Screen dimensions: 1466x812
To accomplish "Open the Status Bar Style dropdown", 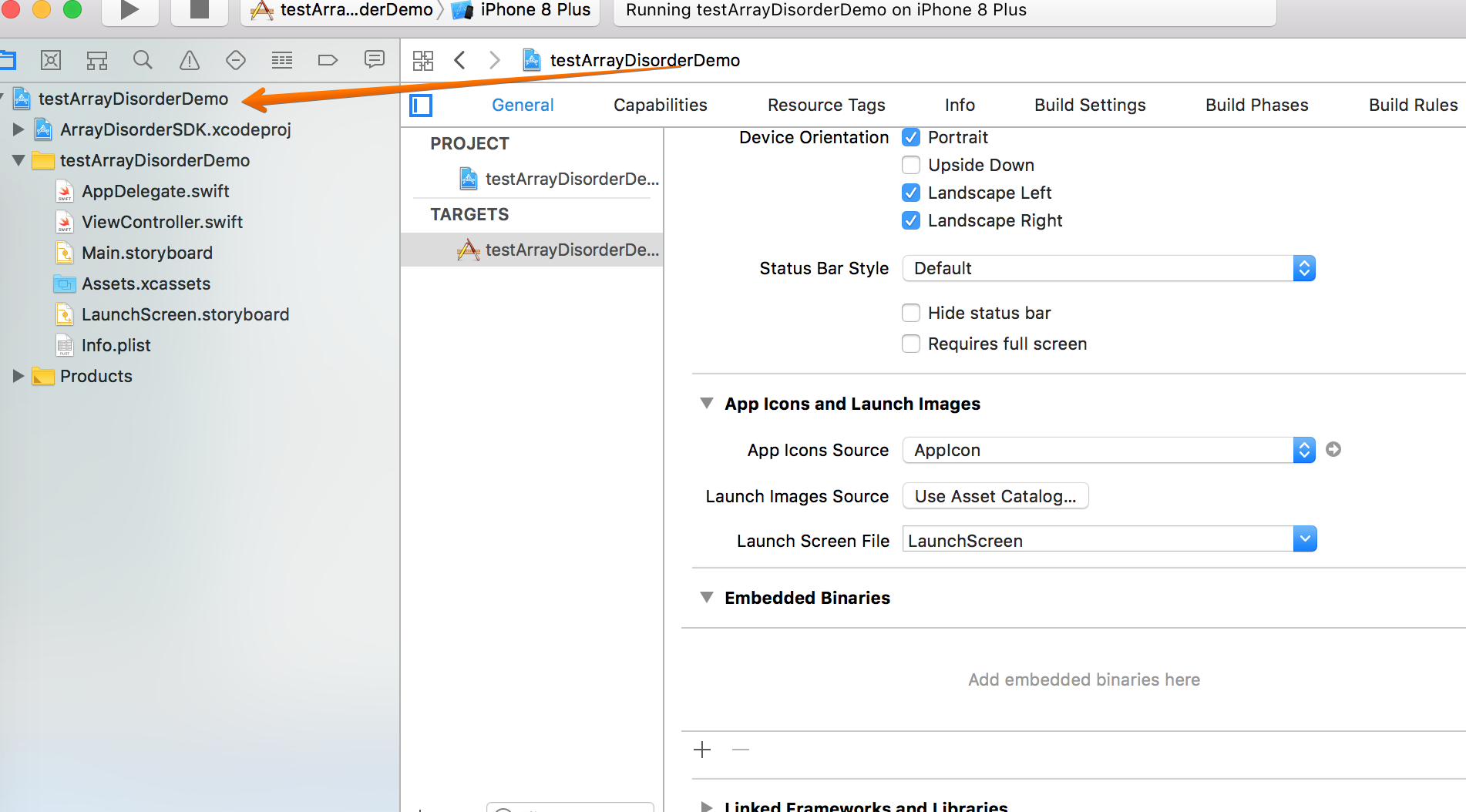I will pyautogui.click(x=1108, y=268).
